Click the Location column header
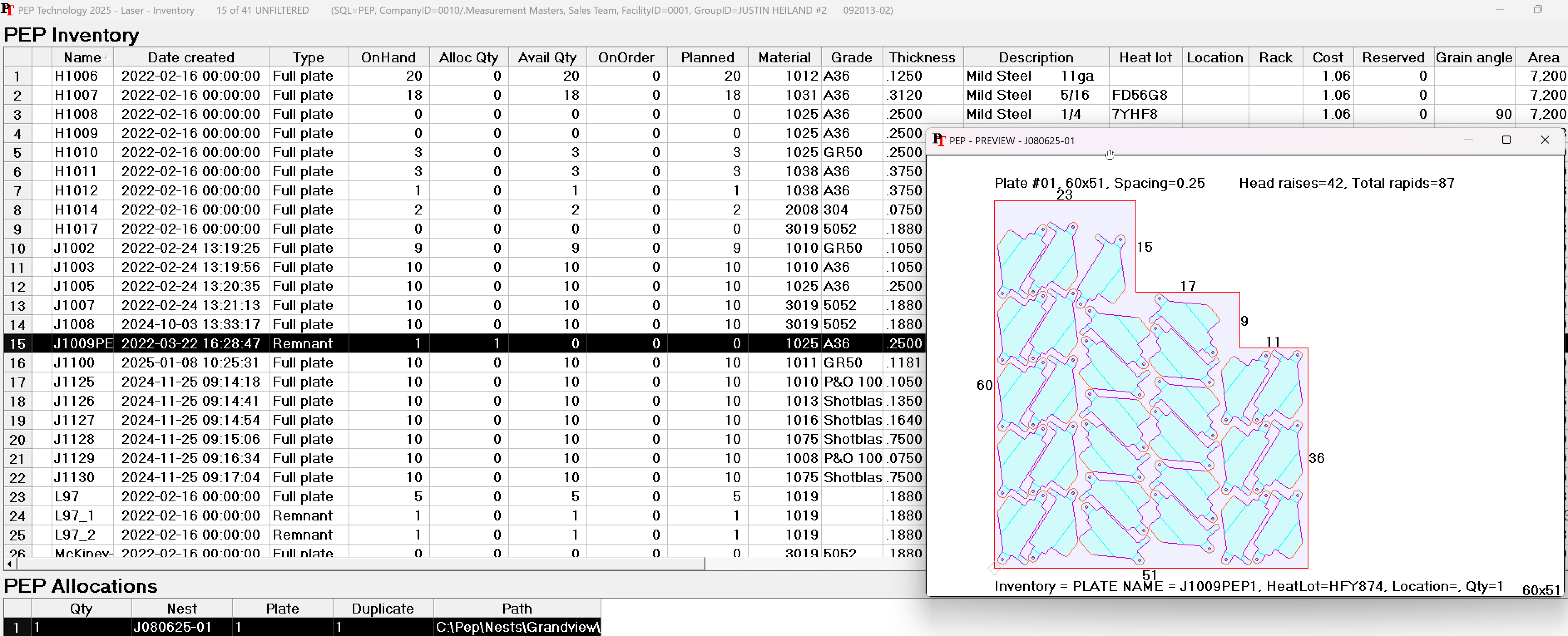 (x=1215, y=57)
